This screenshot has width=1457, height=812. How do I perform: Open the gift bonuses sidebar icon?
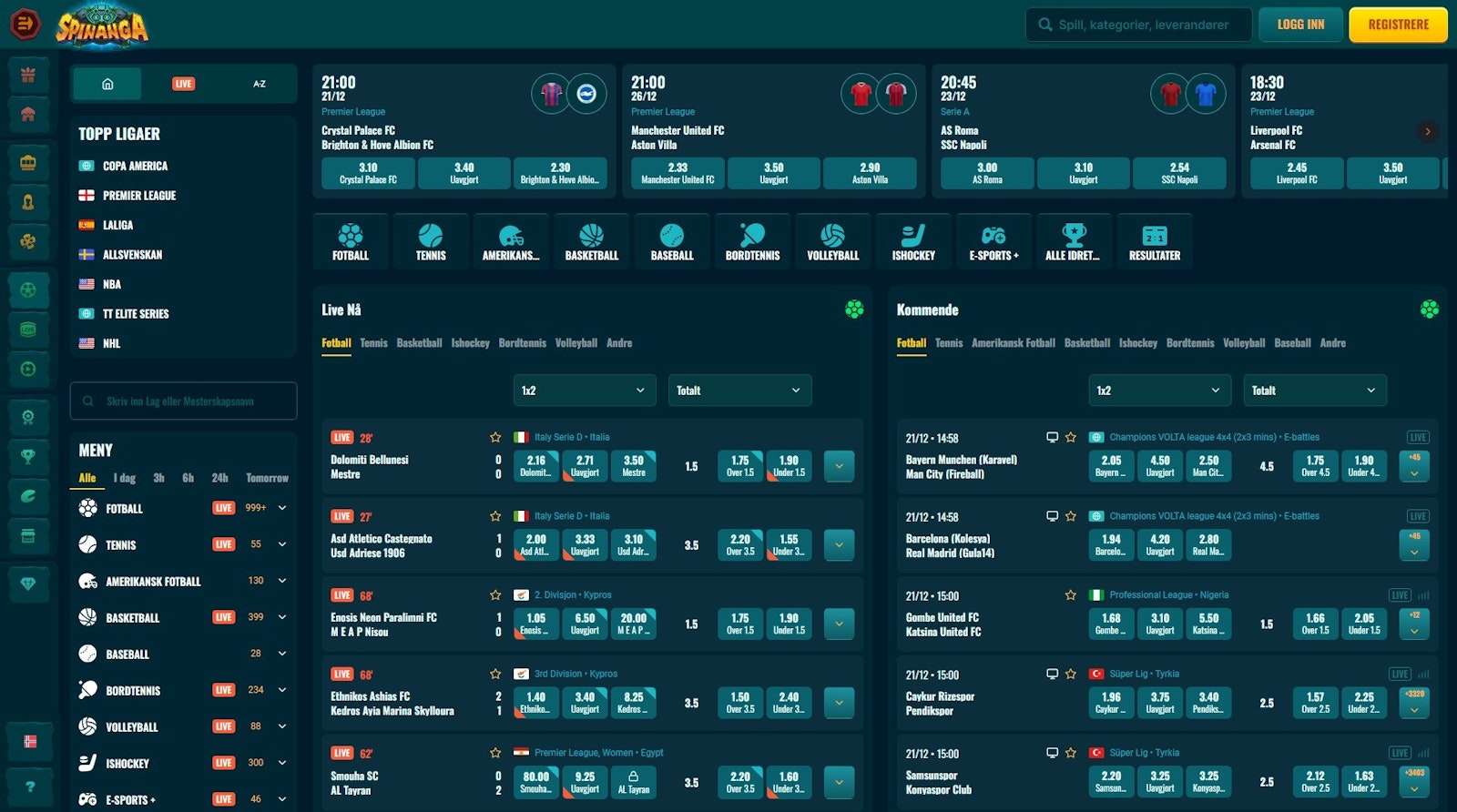(x=28, y=75)
